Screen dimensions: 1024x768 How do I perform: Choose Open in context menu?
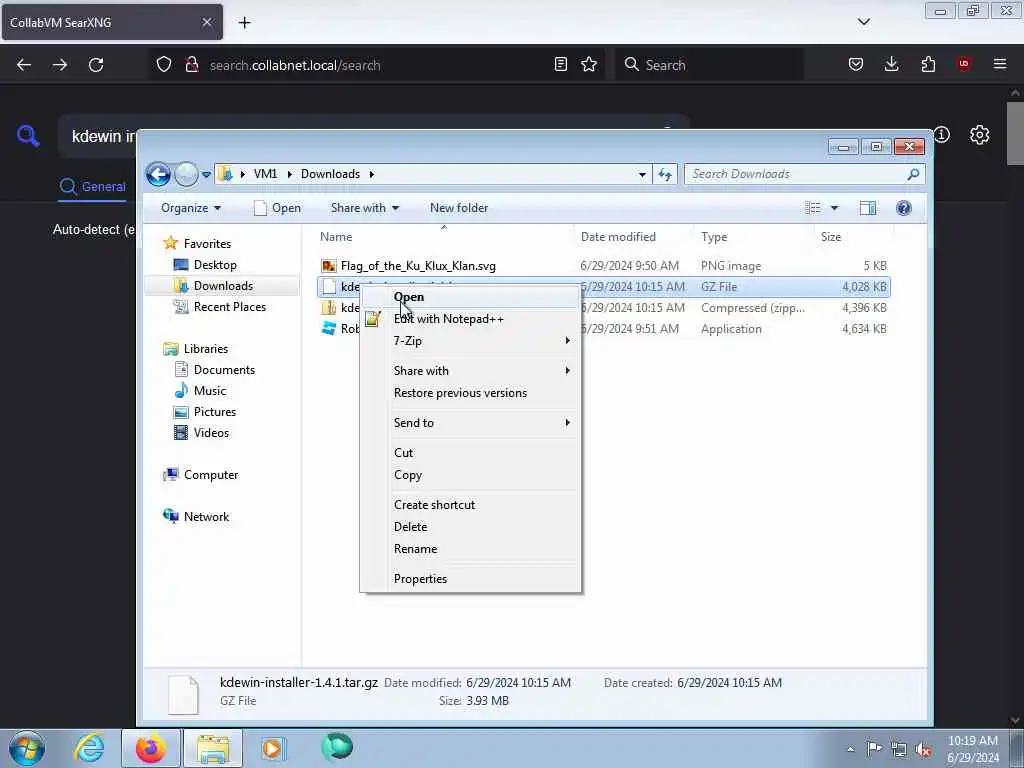[x=470, y=296]
